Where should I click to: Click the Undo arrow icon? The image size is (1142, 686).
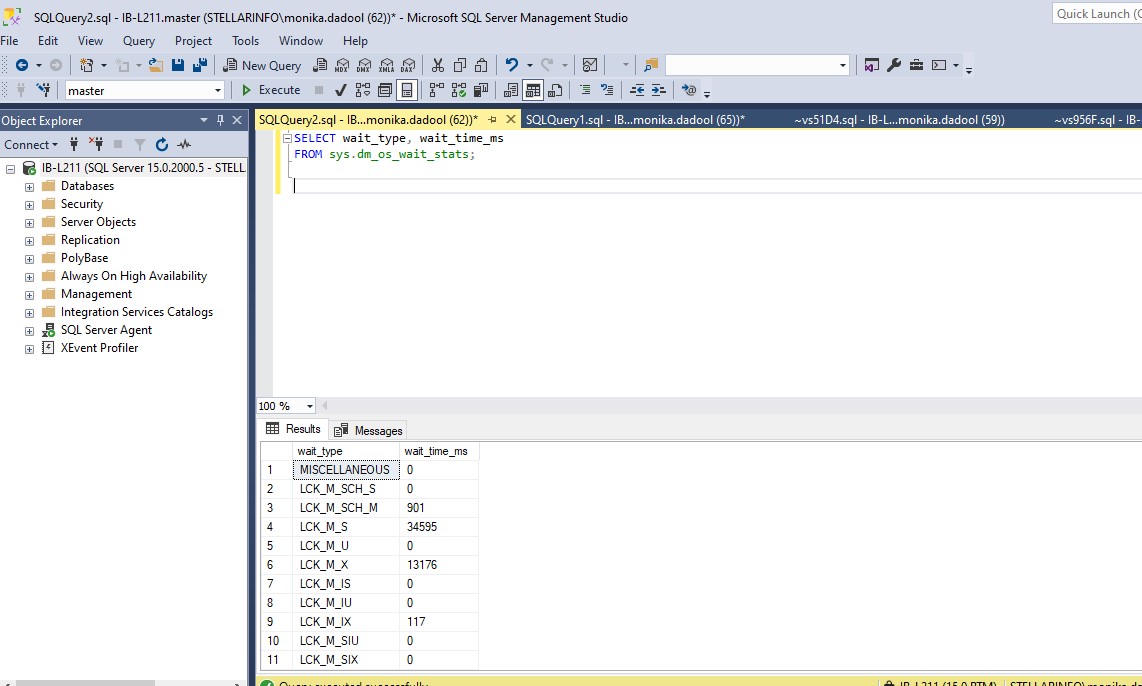pyautogui.click(x=512, y=65)
